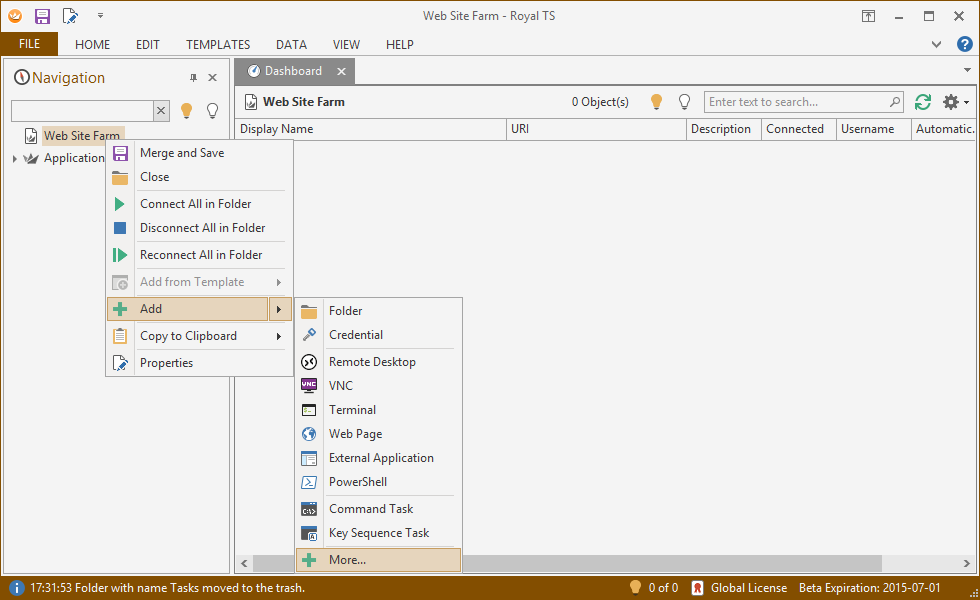Viewport: 980px width, 600px height.
Task: Click More... at bottom of submenu
Action: 347,560
